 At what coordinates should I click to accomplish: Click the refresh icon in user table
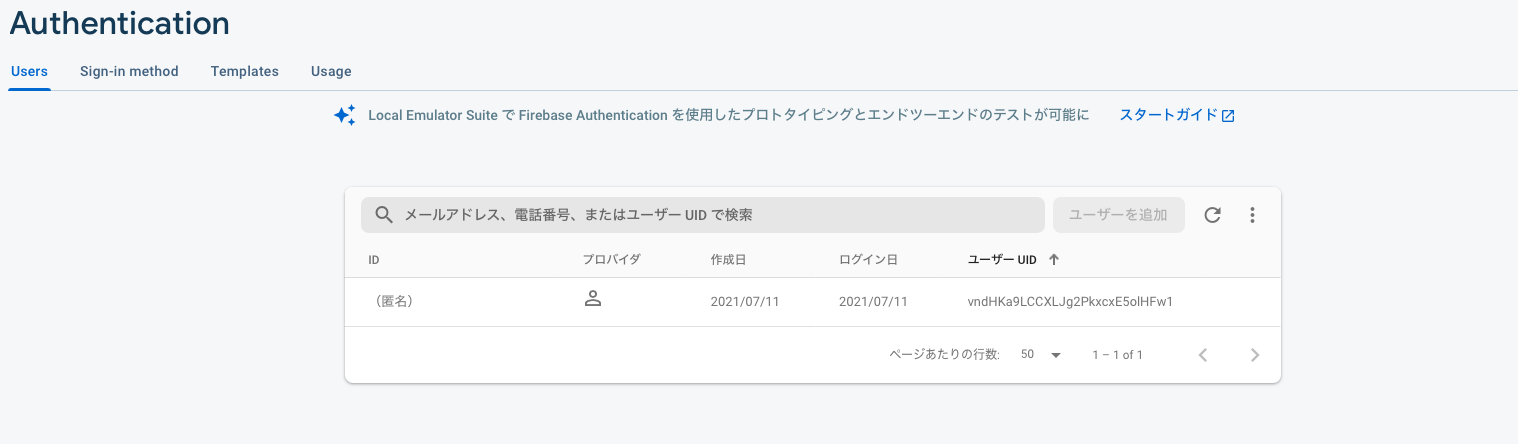click(1212, 215)
